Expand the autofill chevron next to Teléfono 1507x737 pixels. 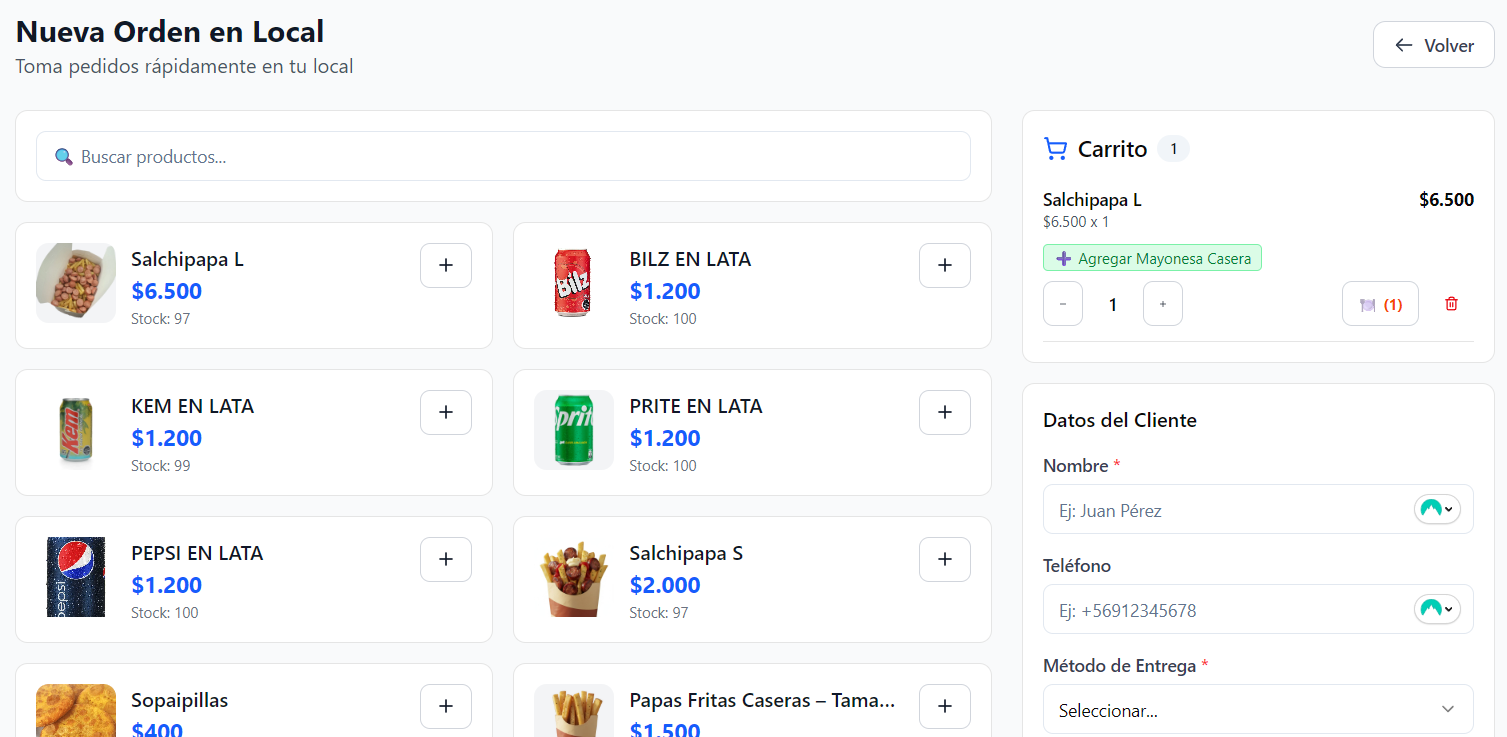[1448, 609]
